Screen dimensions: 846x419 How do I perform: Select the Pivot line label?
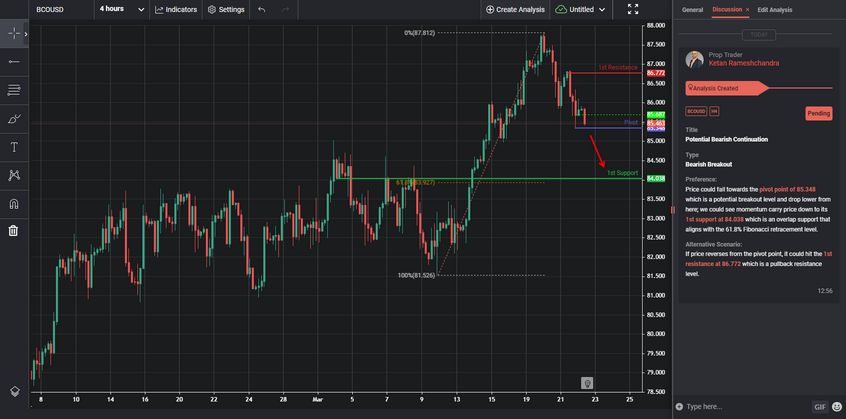coord(631,122)
